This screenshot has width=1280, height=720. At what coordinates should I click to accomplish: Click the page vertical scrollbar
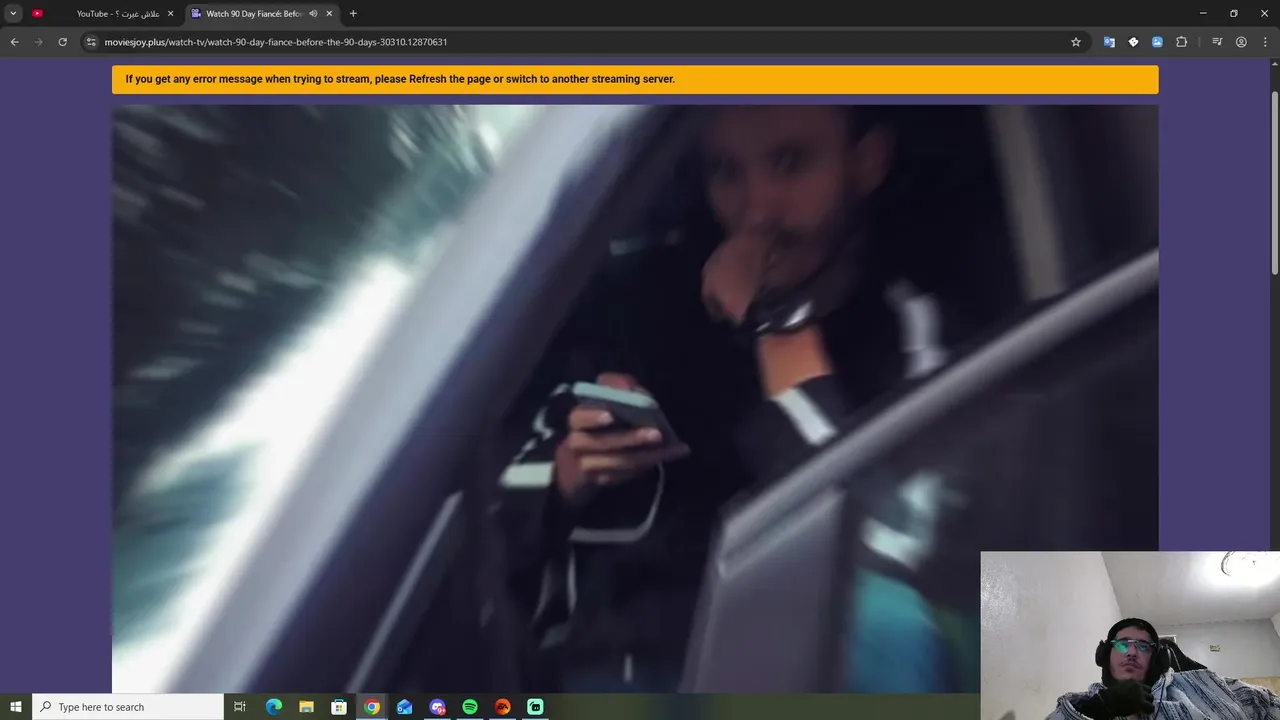tap(1274, 182)
